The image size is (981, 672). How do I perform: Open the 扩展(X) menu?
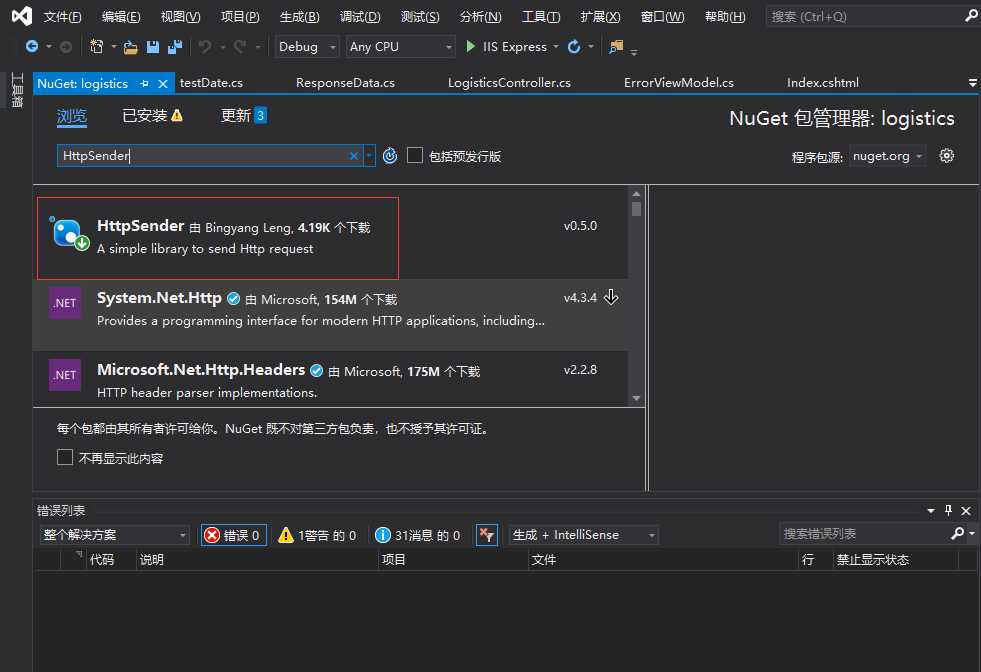(x=600, y=16)
